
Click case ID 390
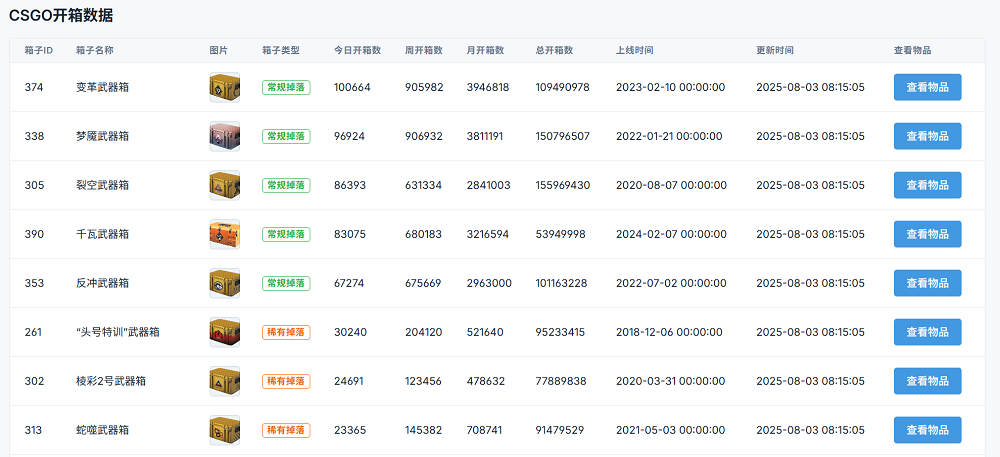[34, 234]
